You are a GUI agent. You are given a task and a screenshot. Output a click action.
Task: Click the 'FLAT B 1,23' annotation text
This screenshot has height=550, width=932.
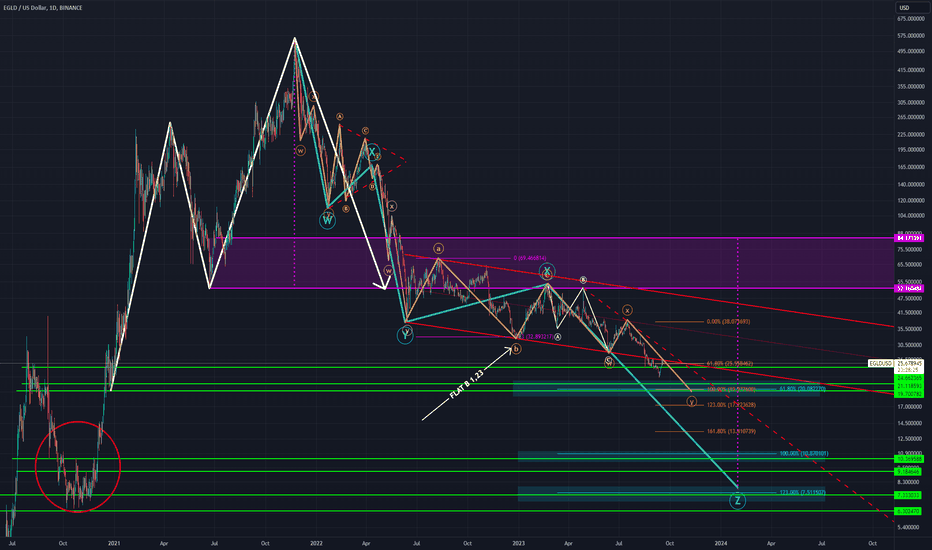(466, 384)
